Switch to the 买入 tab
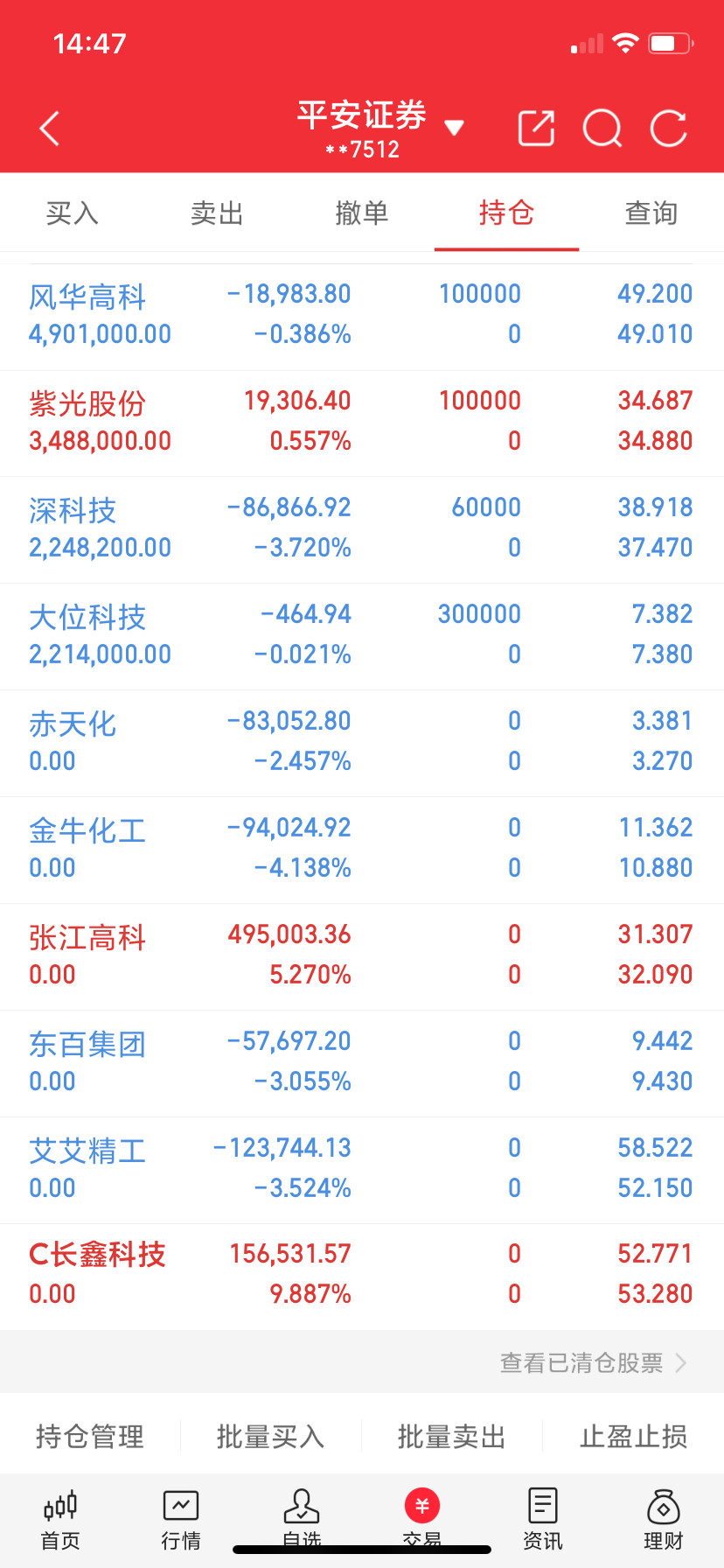 [x=73, y=213]
